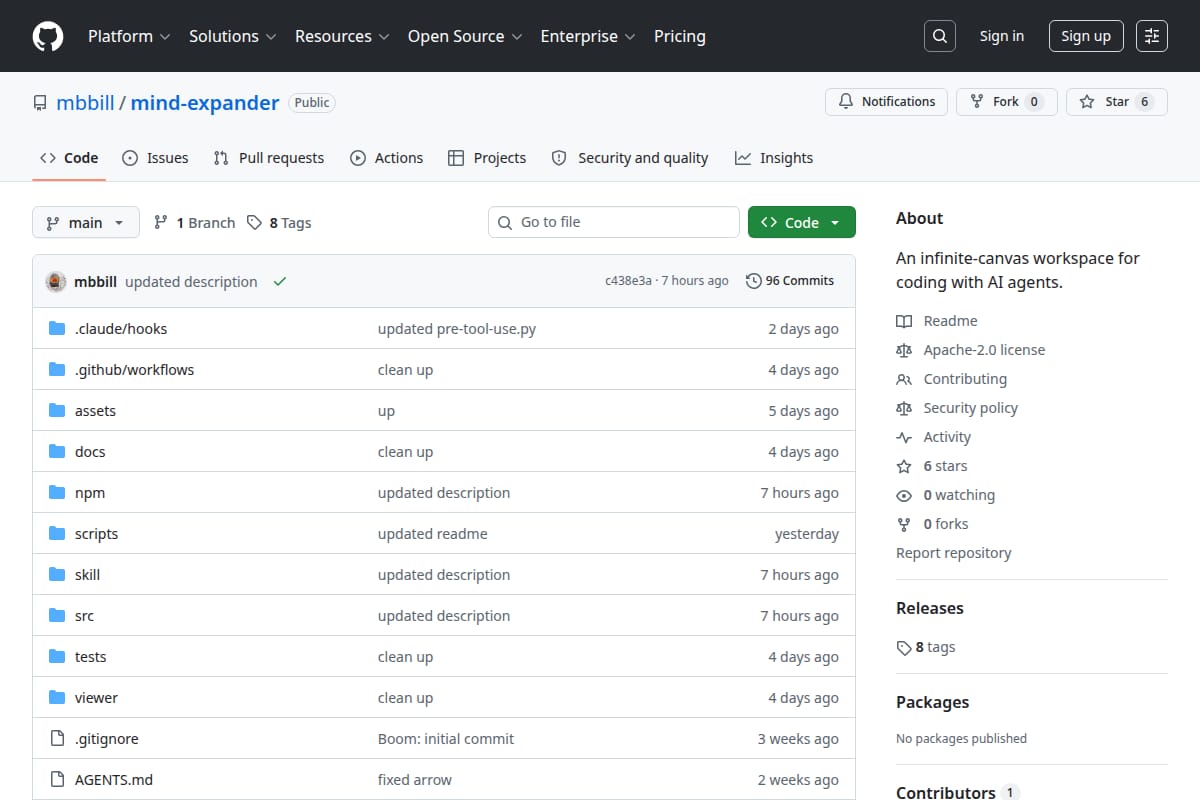Focus the Go to file field
The height and width of the screenshot is (800, 1200).
tap(614, 222)
